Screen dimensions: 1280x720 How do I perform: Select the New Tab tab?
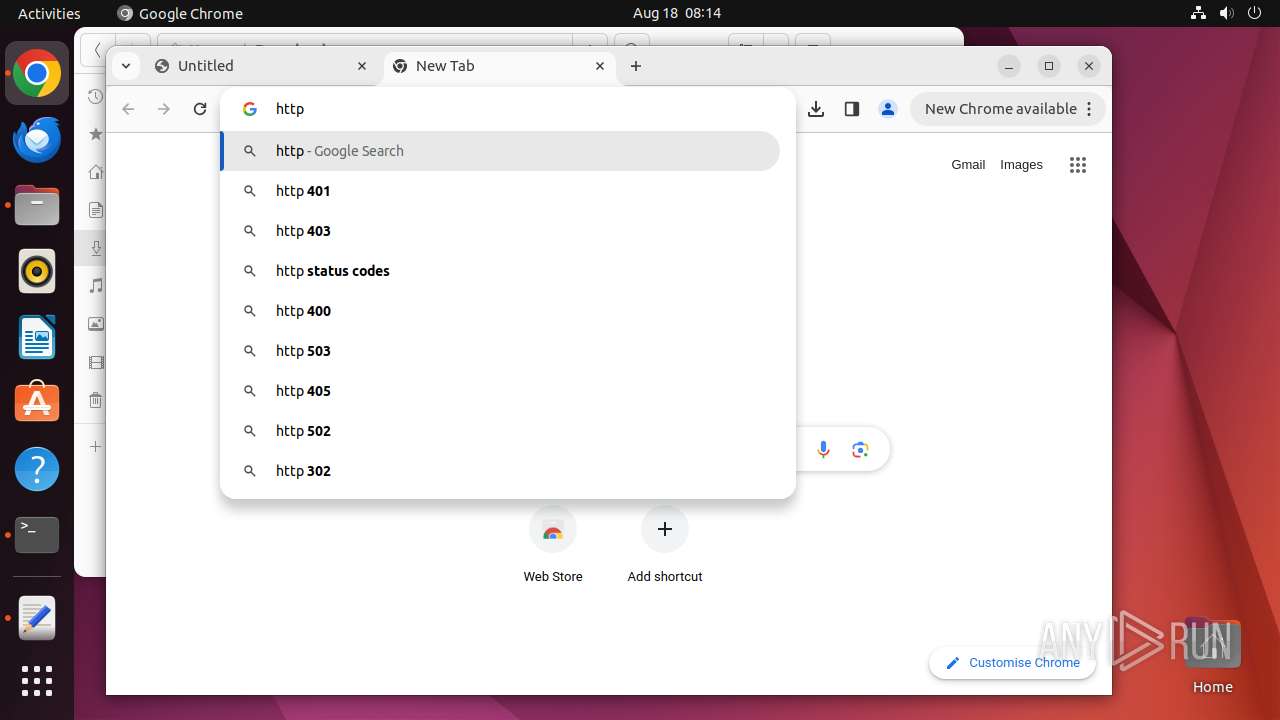click(x=499, y=66)
